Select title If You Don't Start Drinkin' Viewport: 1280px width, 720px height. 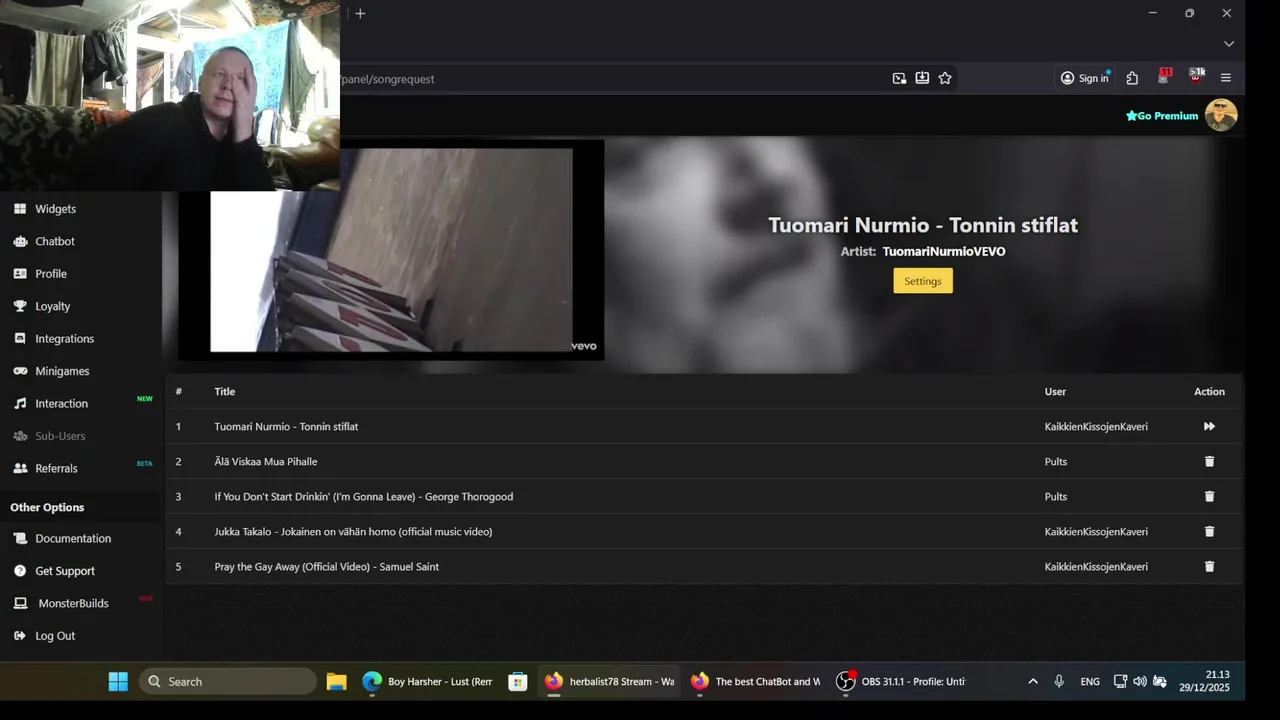tap(363, 496)
